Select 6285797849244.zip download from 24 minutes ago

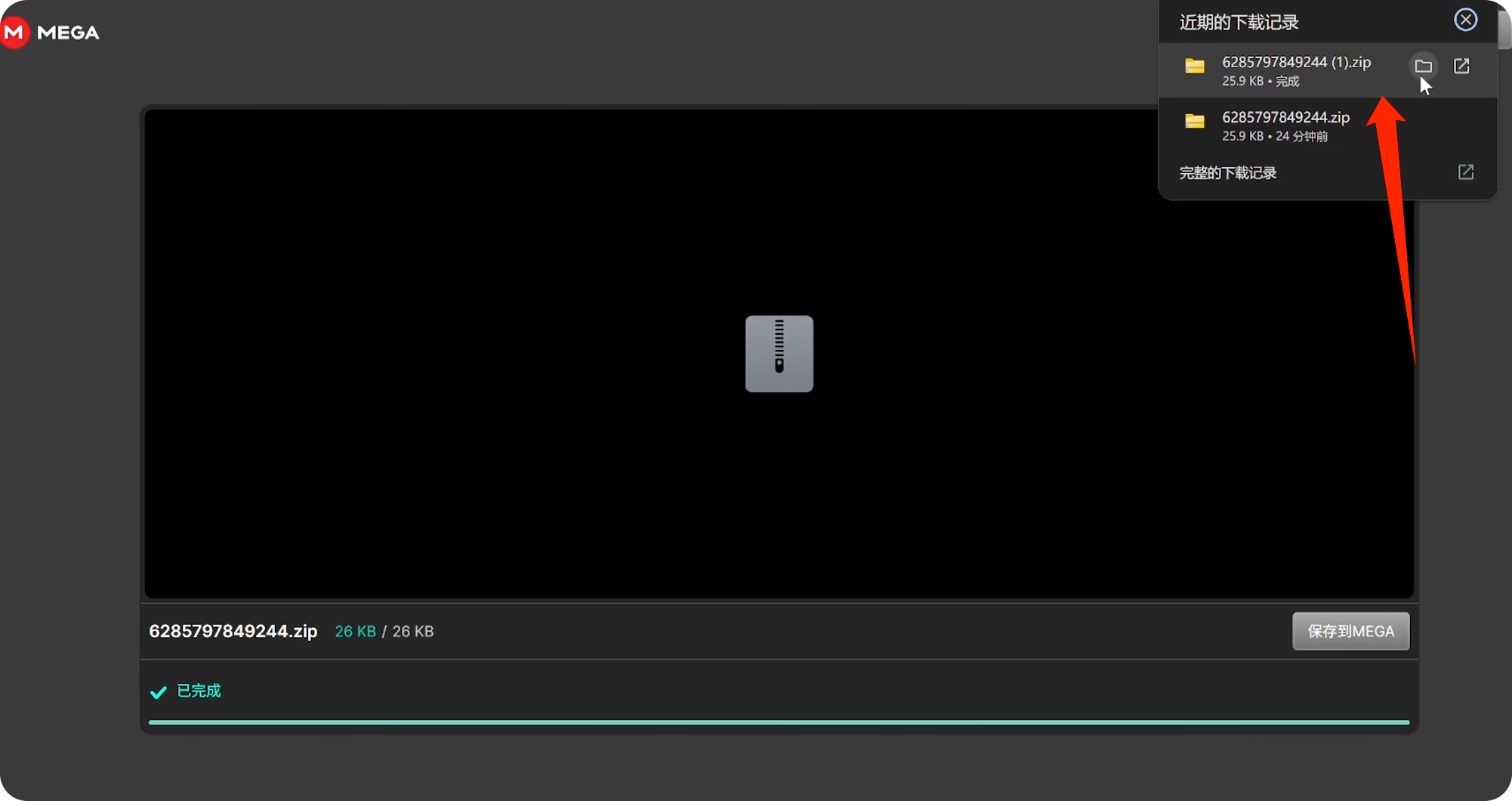[x=1327, y=125]
